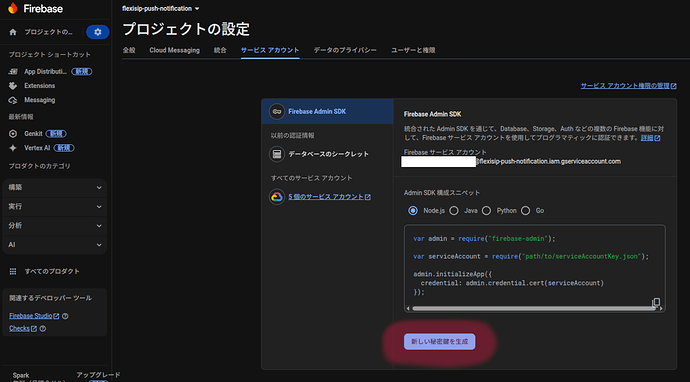
Task: Open the flexisip-push-notification project dropdown
Action: 161,8
